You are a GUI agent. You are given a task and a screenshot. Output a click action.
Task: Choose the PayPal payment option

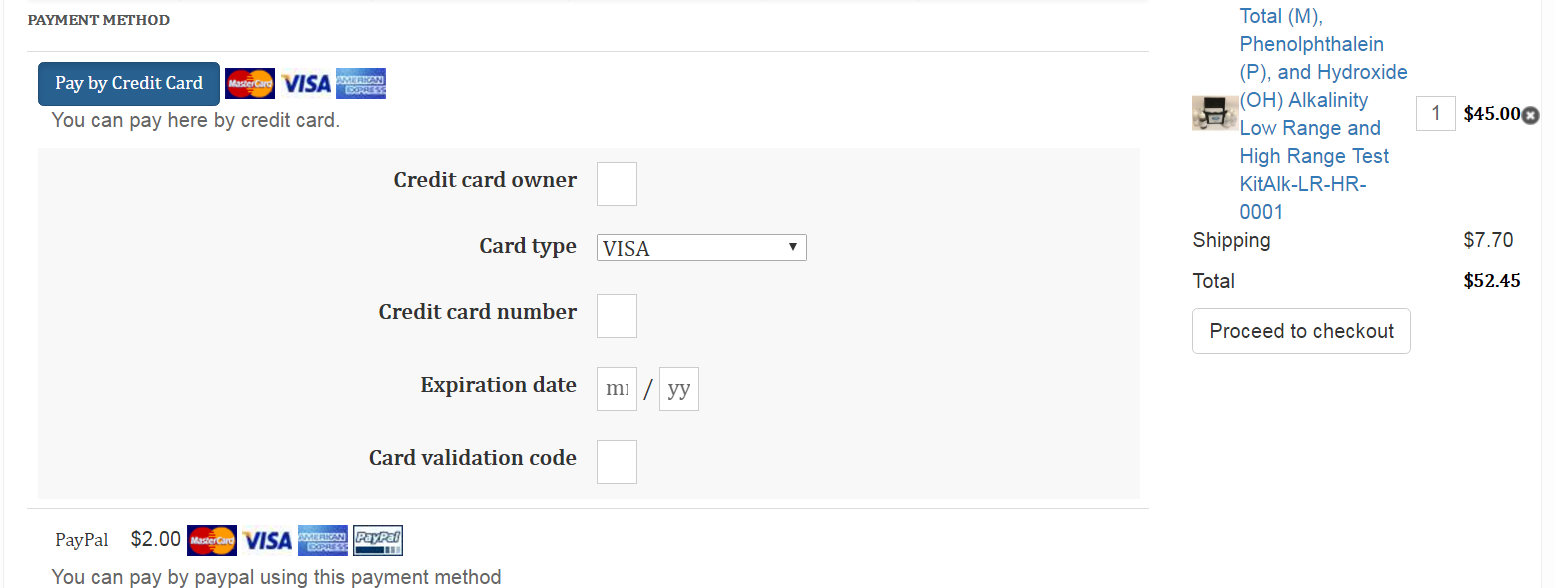(x=82, y=541)
